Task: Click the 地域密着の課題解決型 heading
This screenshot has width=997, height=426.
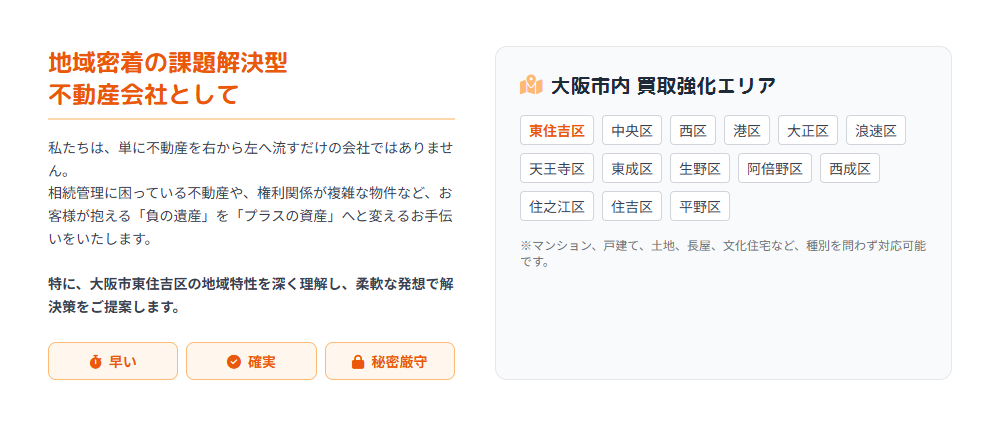Action: click(168, 63)
